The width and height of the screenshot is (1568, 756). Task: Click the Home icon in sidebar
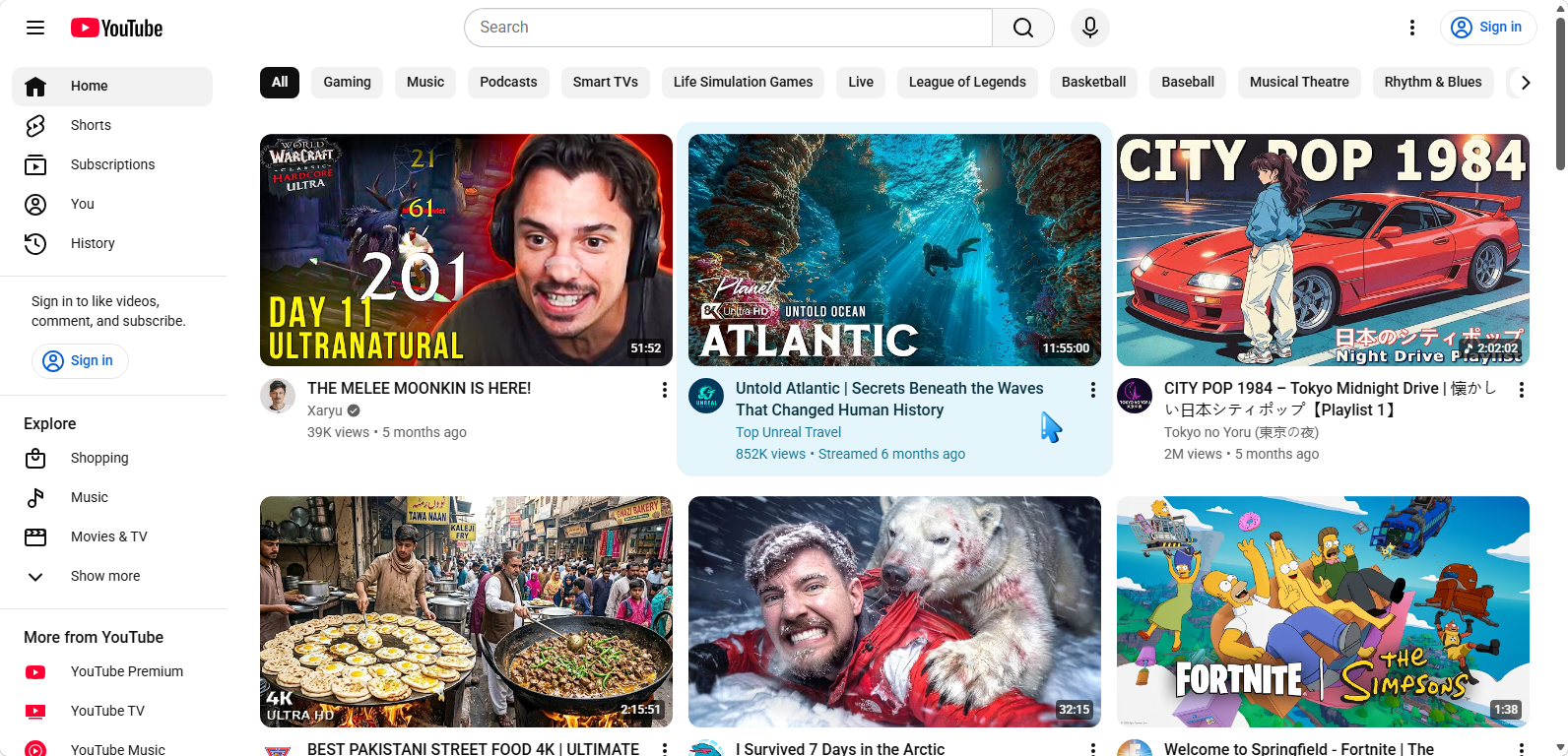(x=35, y=86)
